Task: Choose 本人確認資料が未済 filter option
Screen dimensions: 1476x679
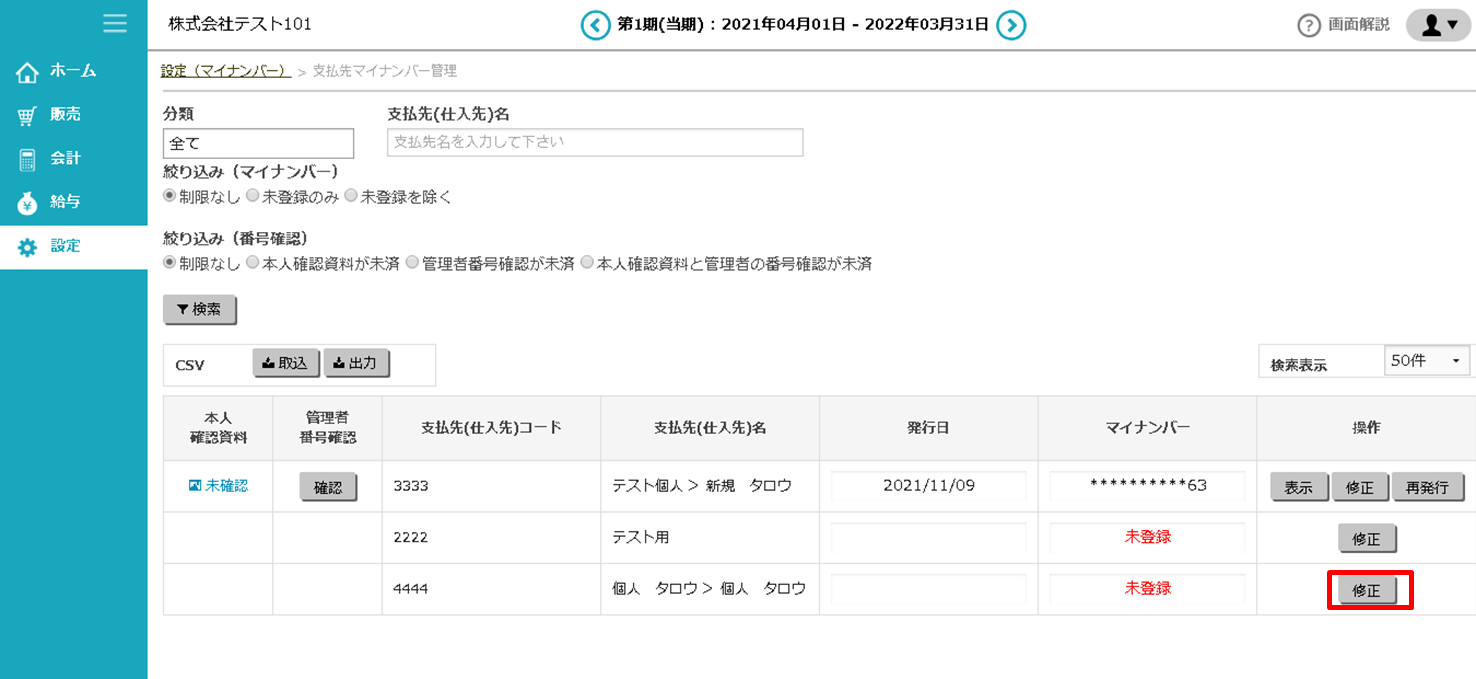Action: (253, 264)
